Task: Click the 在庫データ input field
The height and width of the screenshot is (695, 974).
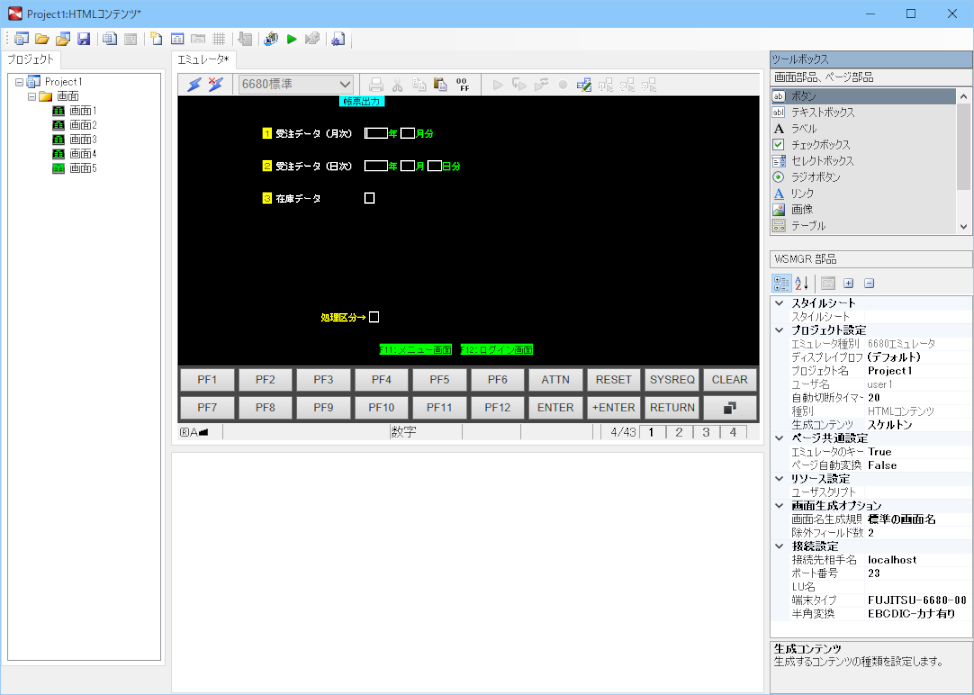Action: pyautogui.click(x=369, y=198)
